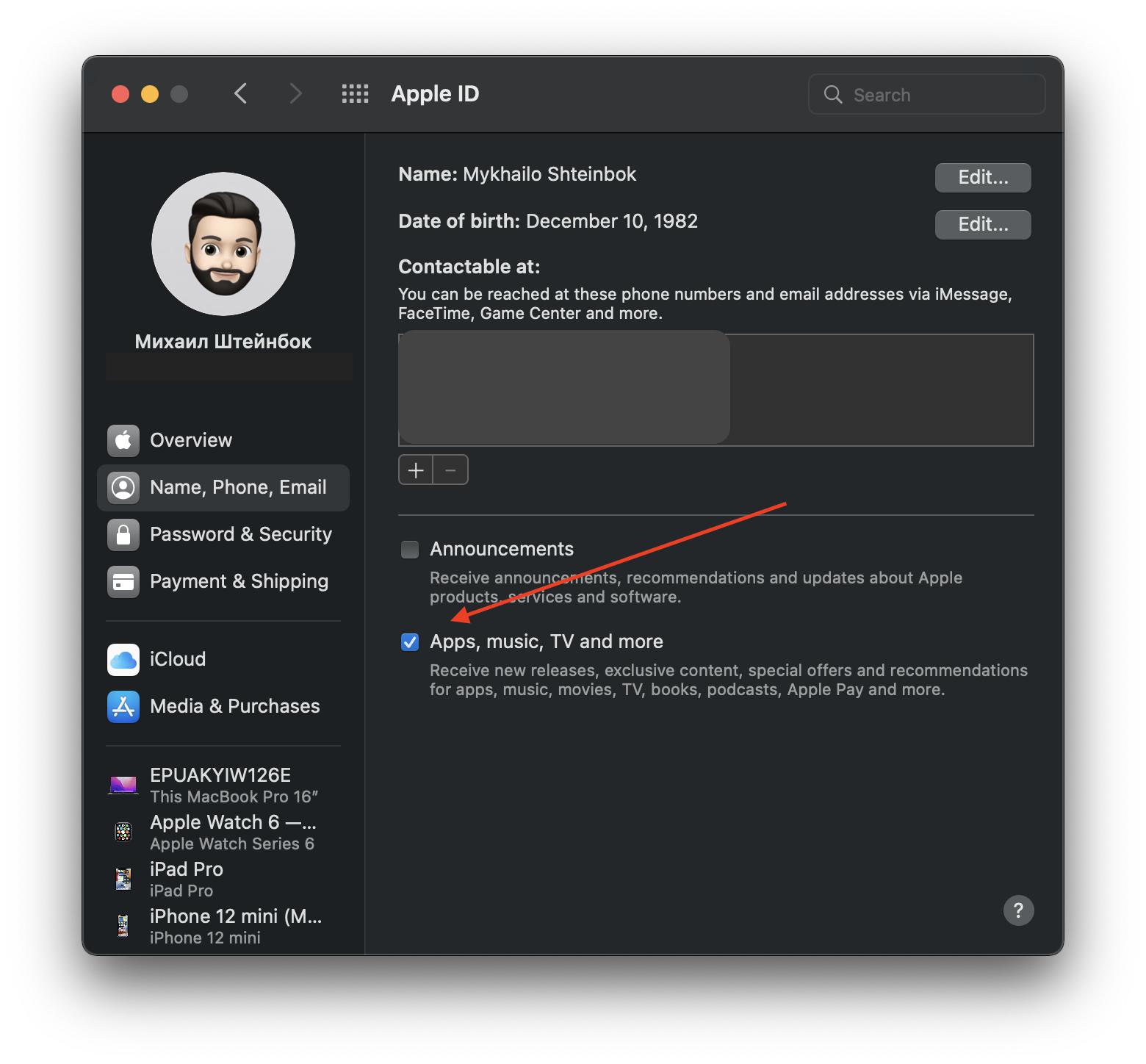This screenshot has height=1064, width=1146.
Task: Click into the Search field
Action: click(x=926, y=94)
